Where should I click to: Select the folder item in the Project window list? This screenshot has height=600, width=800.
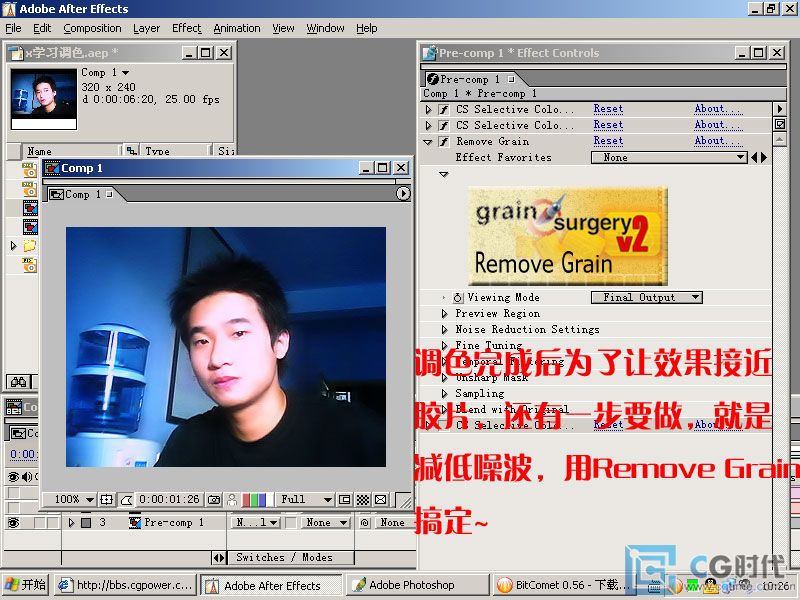coord(30,246)
